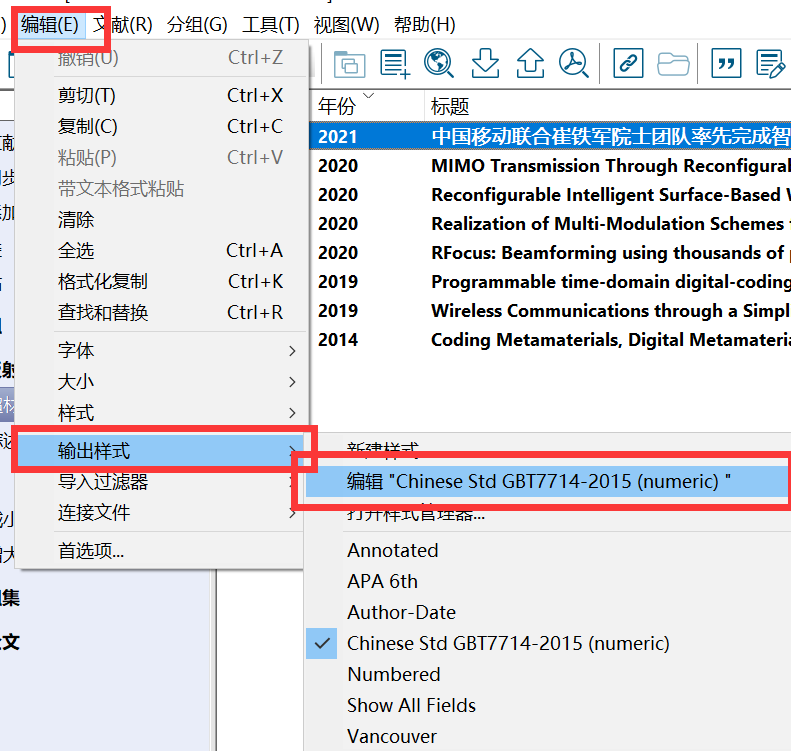
Task: Choose 清除 from Edit menu
Action: 160,219
